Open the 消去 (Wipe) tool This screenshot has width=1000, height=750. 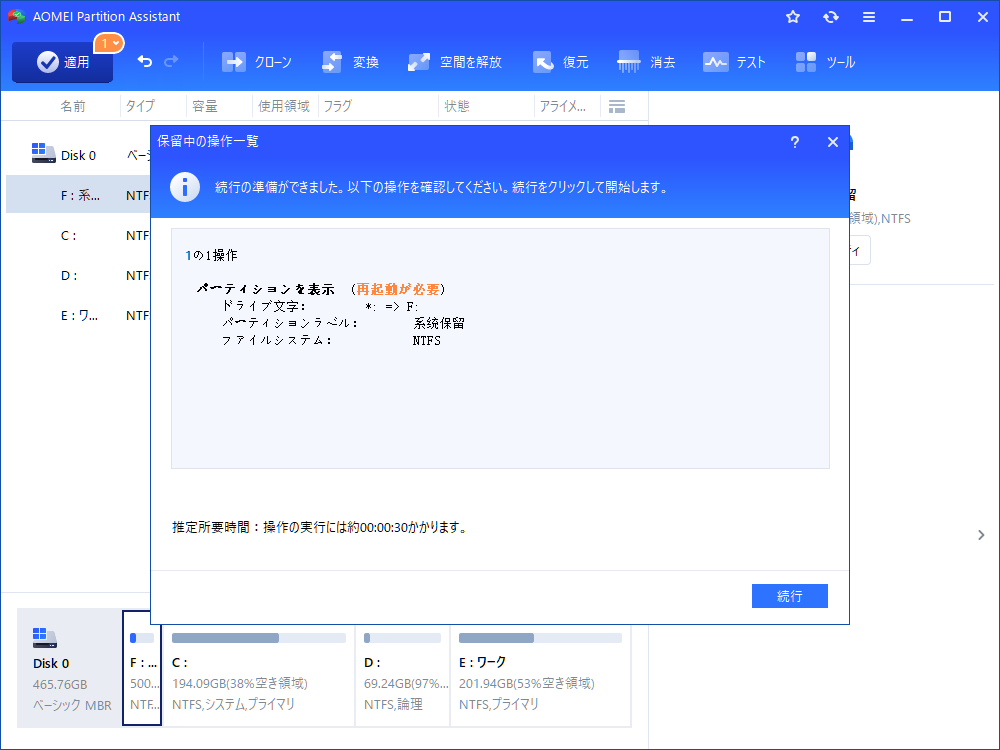click(646, 62)
